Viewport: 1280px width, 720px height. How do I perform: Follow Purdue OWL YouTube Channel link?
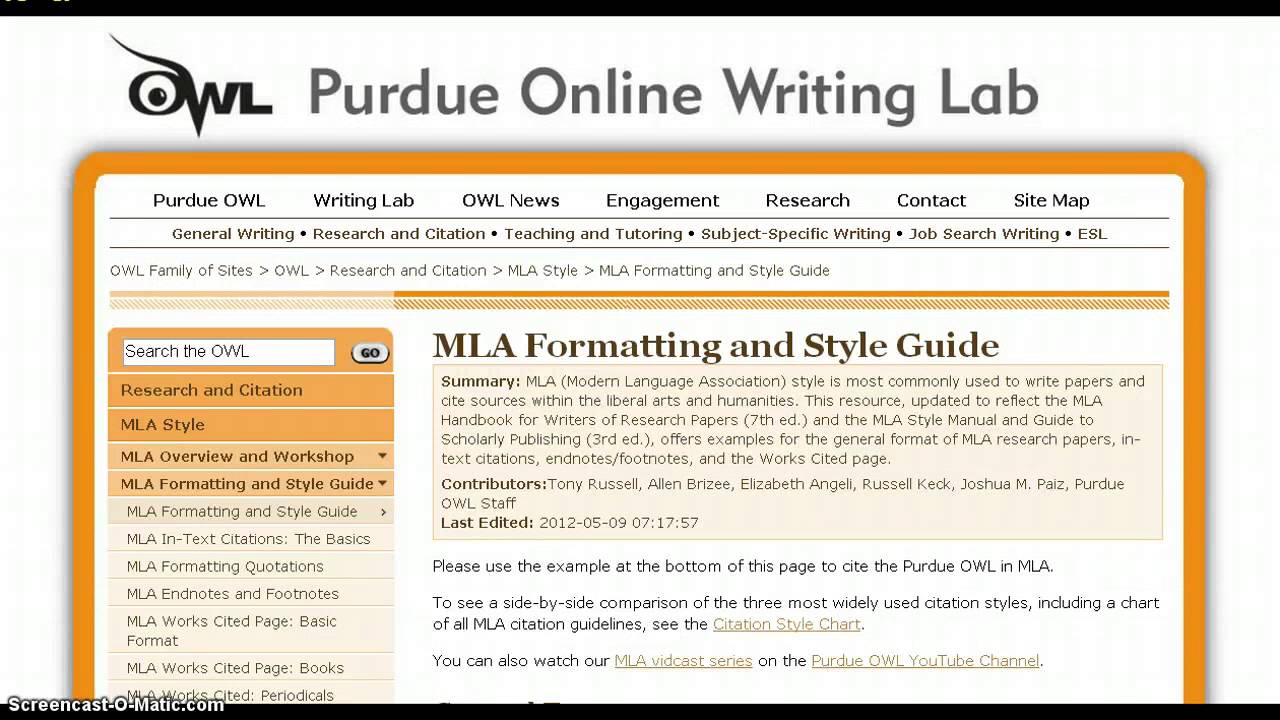point(925,661)
